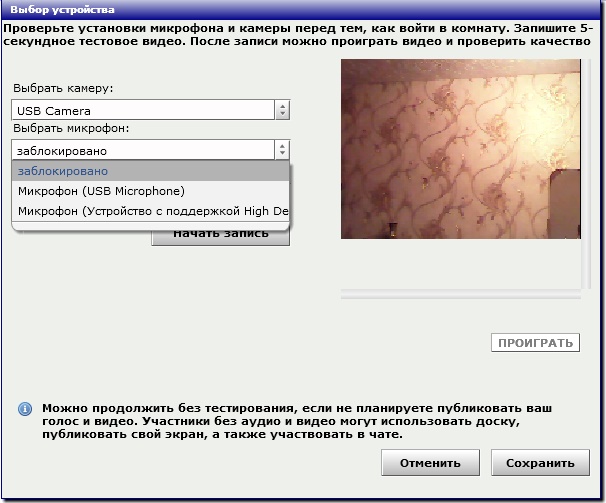The height and width of the screenshot is (503, 606).
Task: Open the camera selection combo box
Action: [x=150, y=110]
